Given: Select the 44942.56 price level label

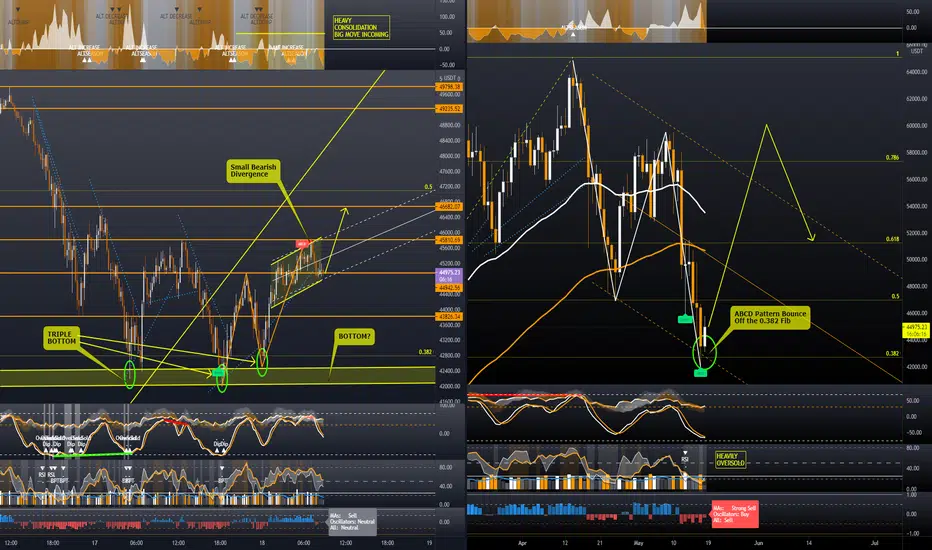Looking at the screenshot, I should [449, 288].
